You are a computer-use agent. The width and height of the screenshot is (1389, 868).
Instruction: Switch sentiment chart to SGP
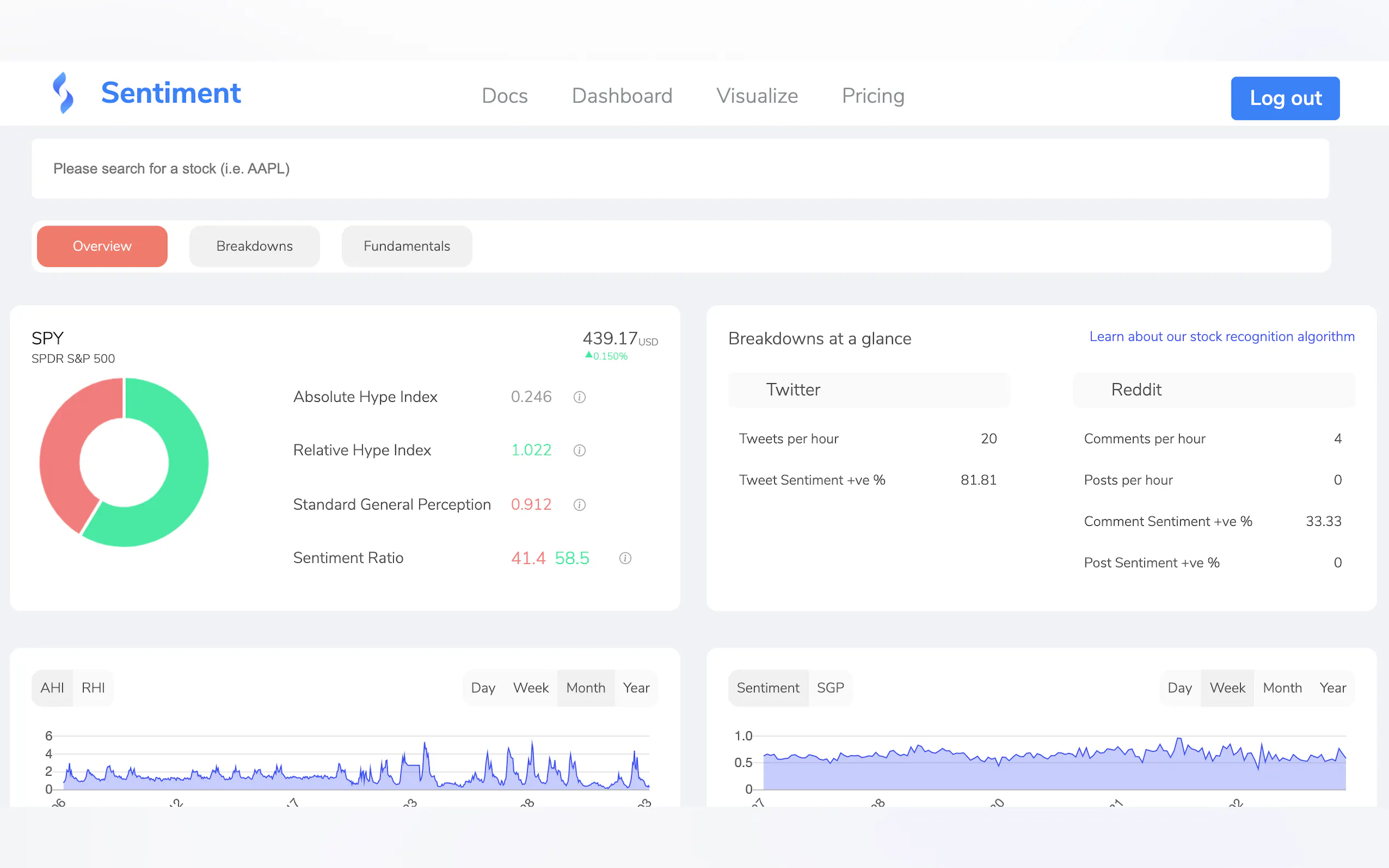coord(830,688)
